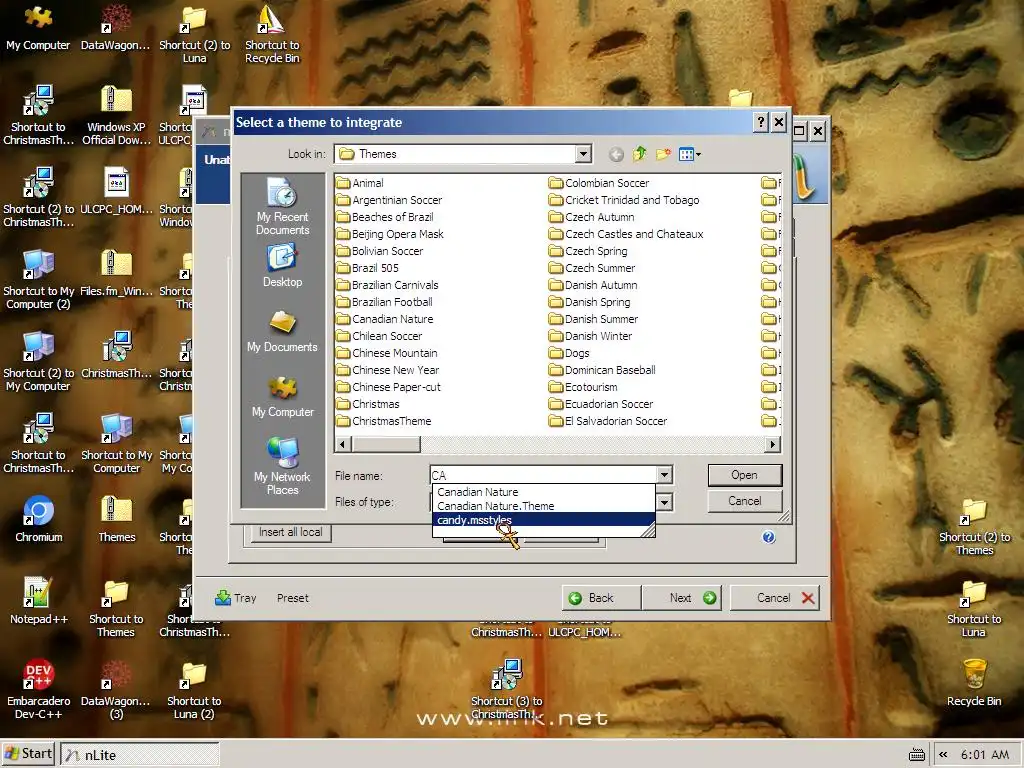Click the keyboard tray icon
The image size is (1024, 768).
pyautogui.click(x=917, y=755)
